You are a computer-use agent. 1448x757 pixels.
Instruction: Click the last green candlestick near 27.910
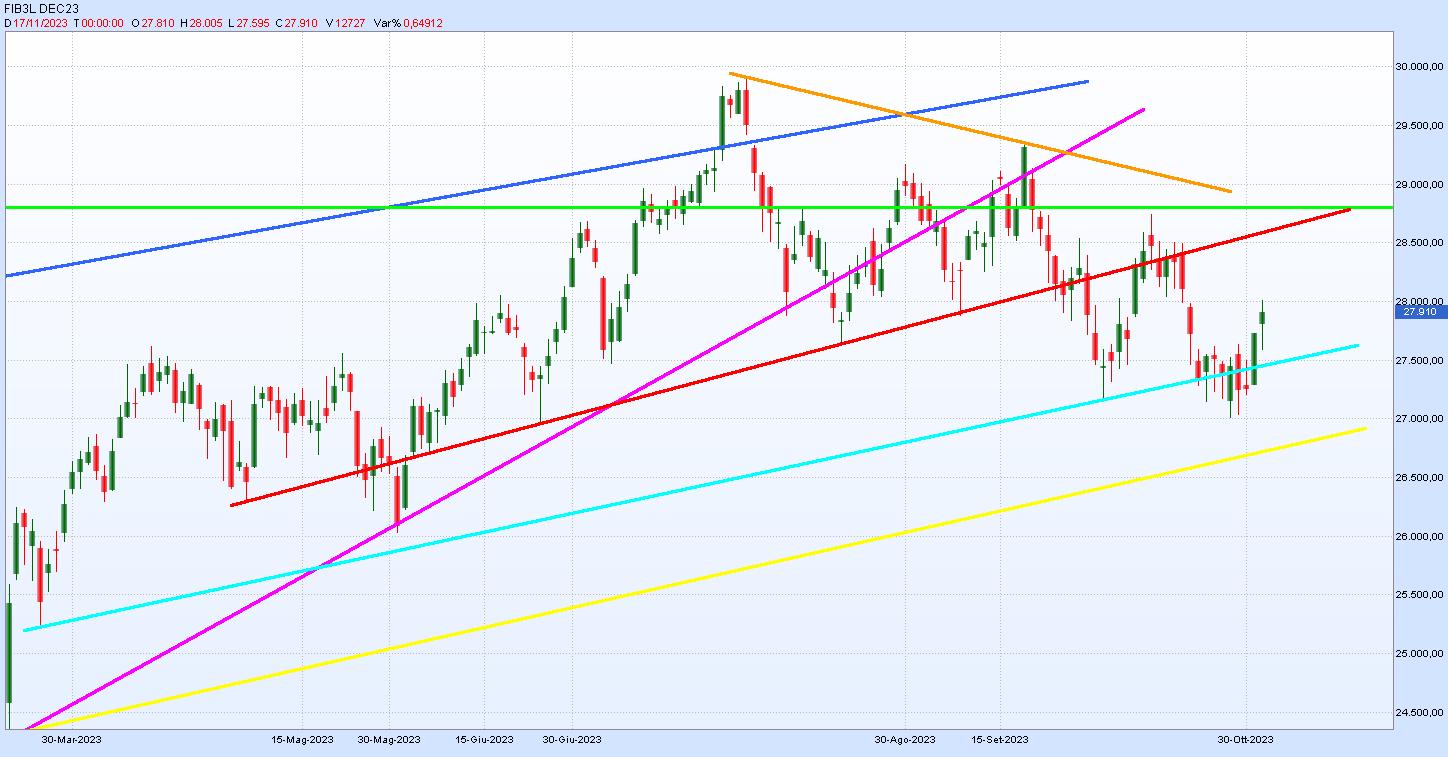tap(1262, 318)
